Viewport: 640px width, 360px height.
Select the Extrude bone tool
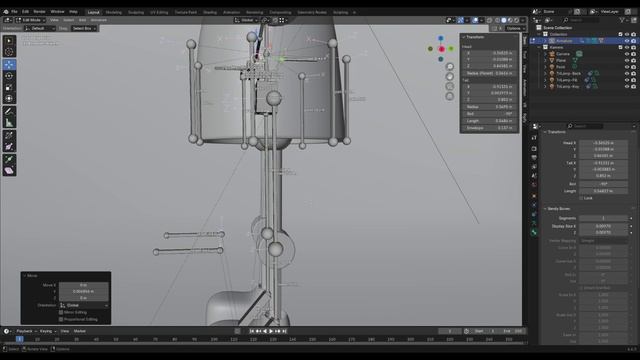pyautogui.click(x=9, y=159)
